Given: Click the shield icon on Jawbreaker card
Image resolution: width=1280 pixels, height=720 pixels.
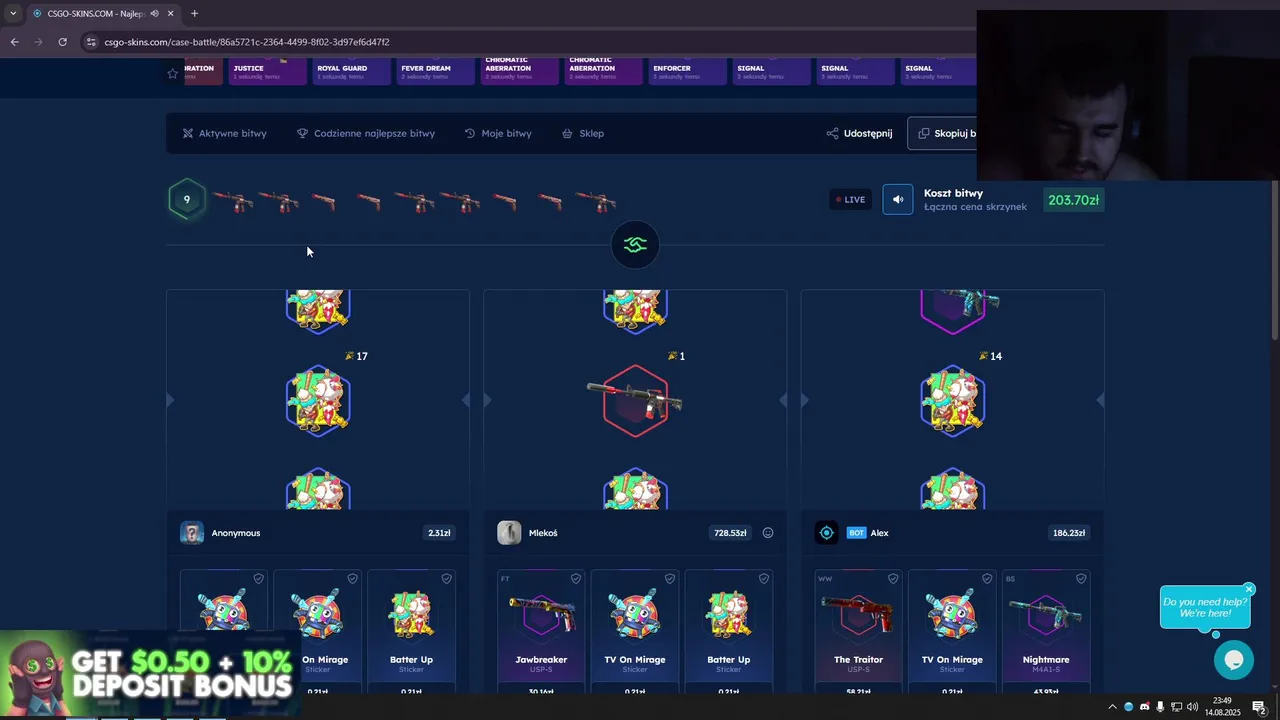Looking at the screenshot, I should click(x=576, y=578).
